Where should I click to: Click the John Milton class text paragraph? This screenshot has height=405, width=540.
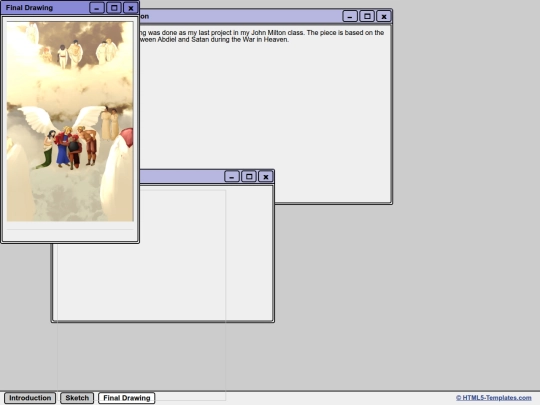262,36
